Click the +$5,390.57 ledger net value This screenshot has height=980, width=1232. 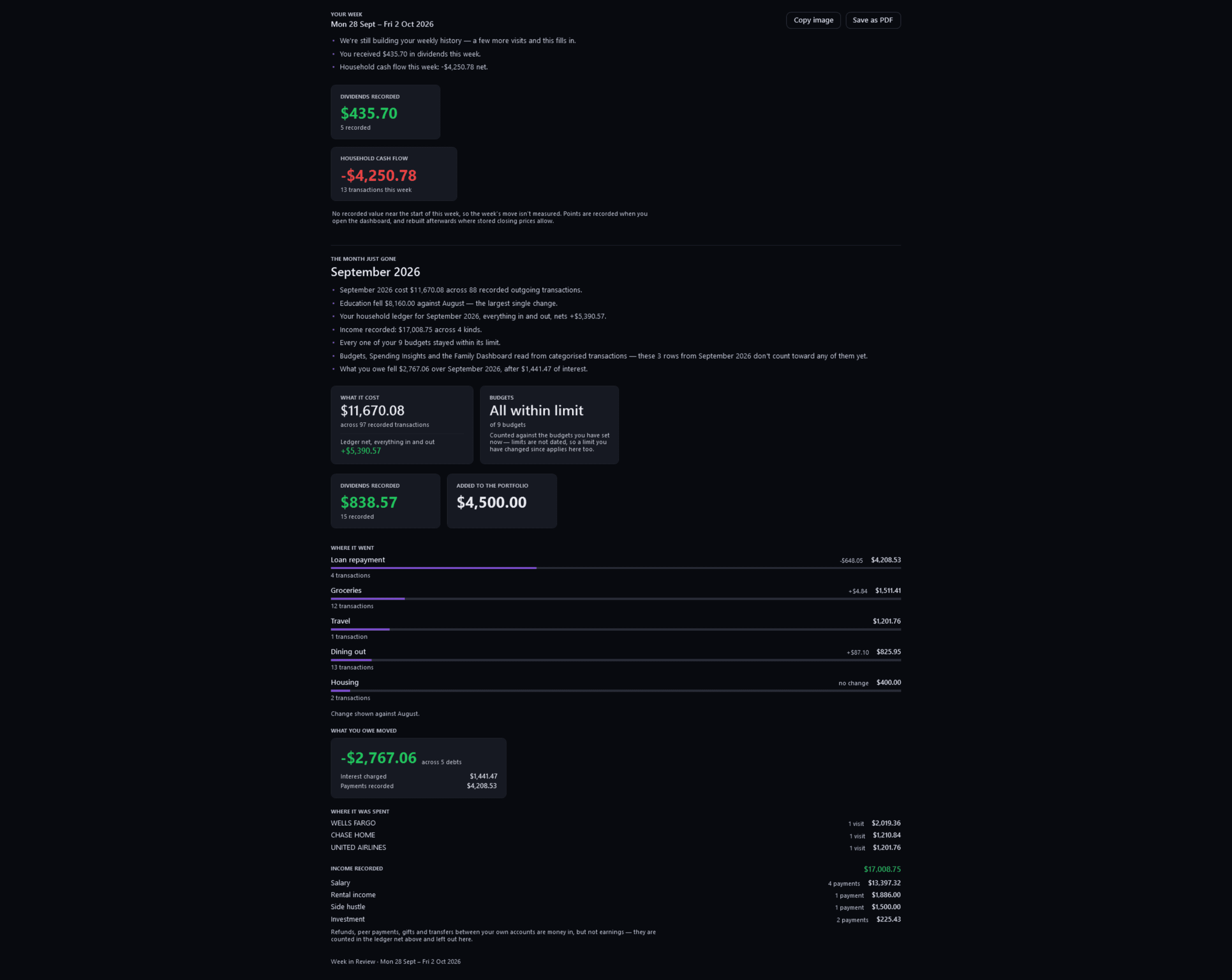[361, 451]
